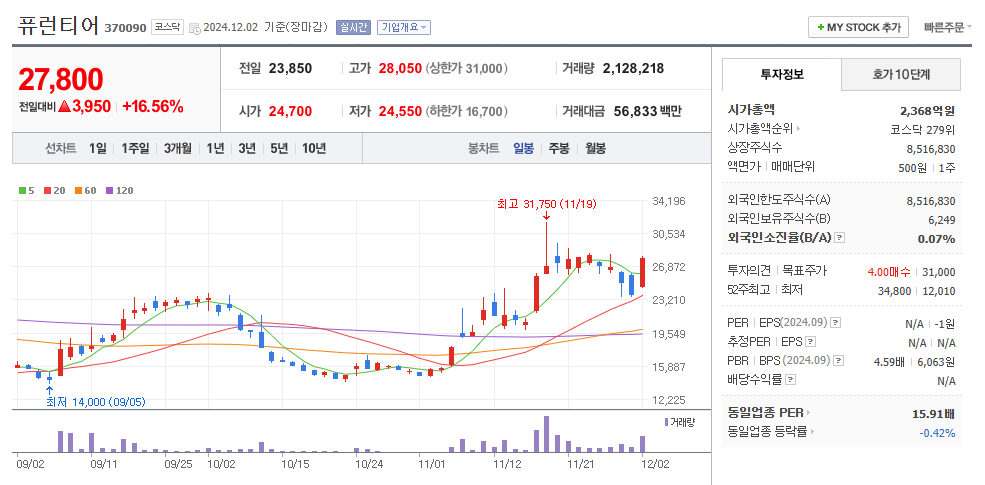Click the 거래량 purple legend marker
The height and width of the screenshot is (485, 985).
coord(667,422)
